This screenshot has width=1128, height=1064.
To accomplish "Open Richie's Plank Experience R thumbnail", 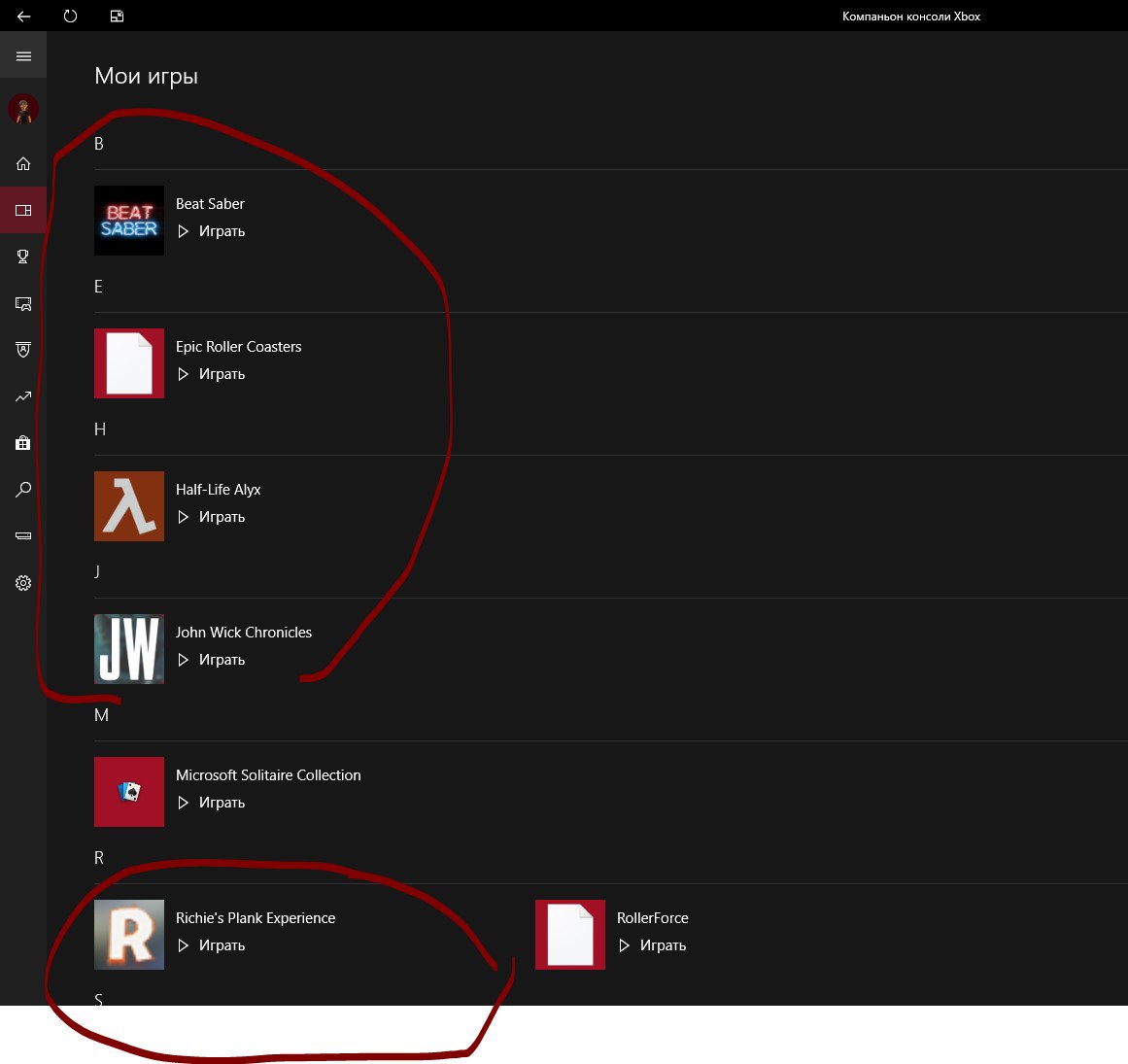I will click(129, 935).
